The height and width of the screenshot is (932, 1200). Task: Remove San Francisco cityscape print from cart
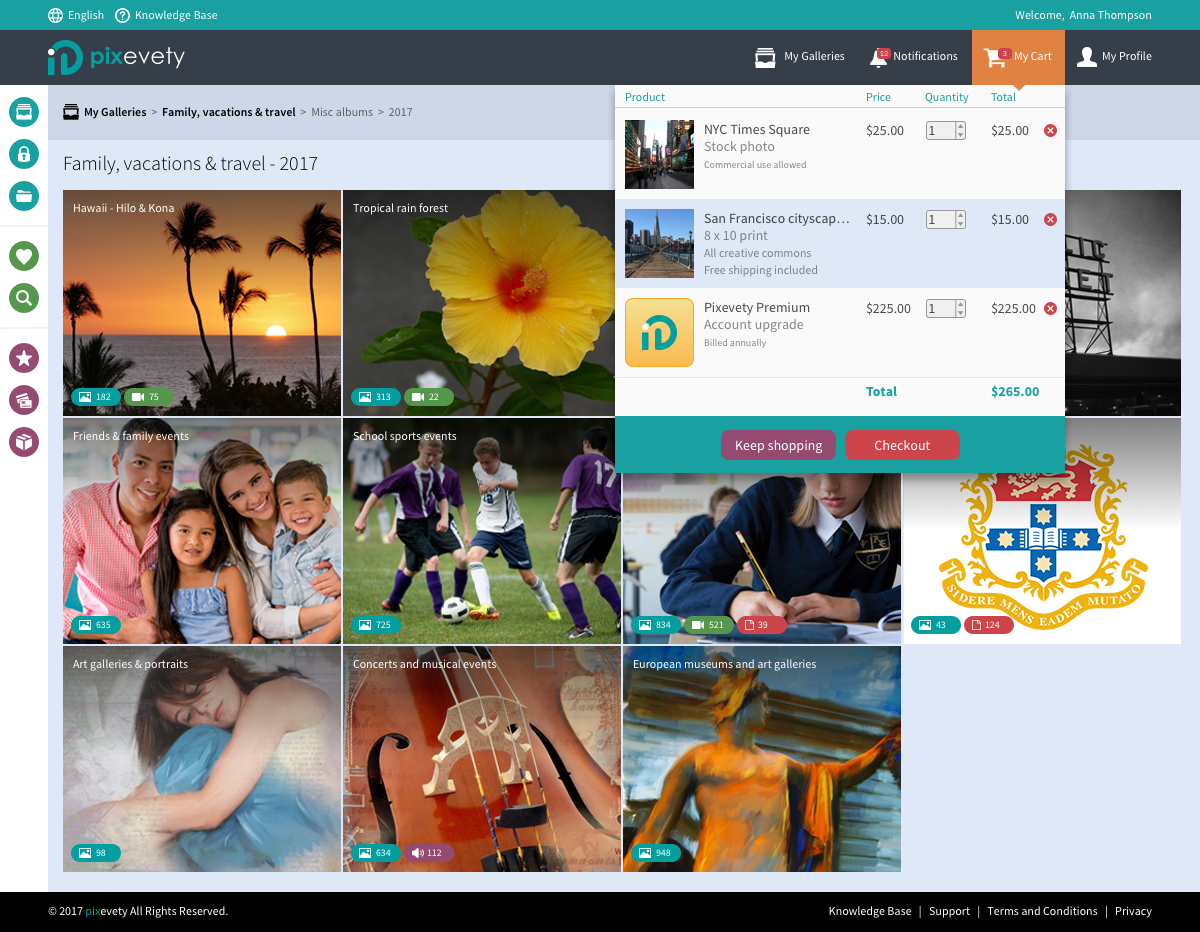(1050, 219)
